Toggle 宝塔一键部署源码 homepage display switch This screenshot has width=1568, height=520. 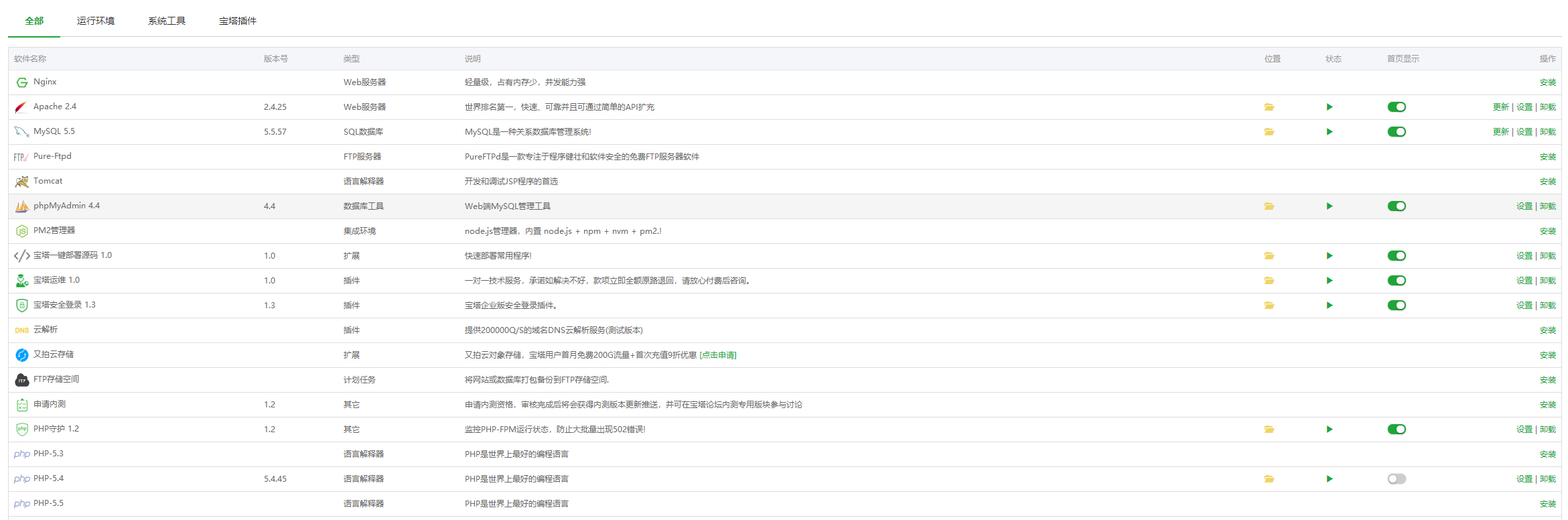(x=1397, y=256)
